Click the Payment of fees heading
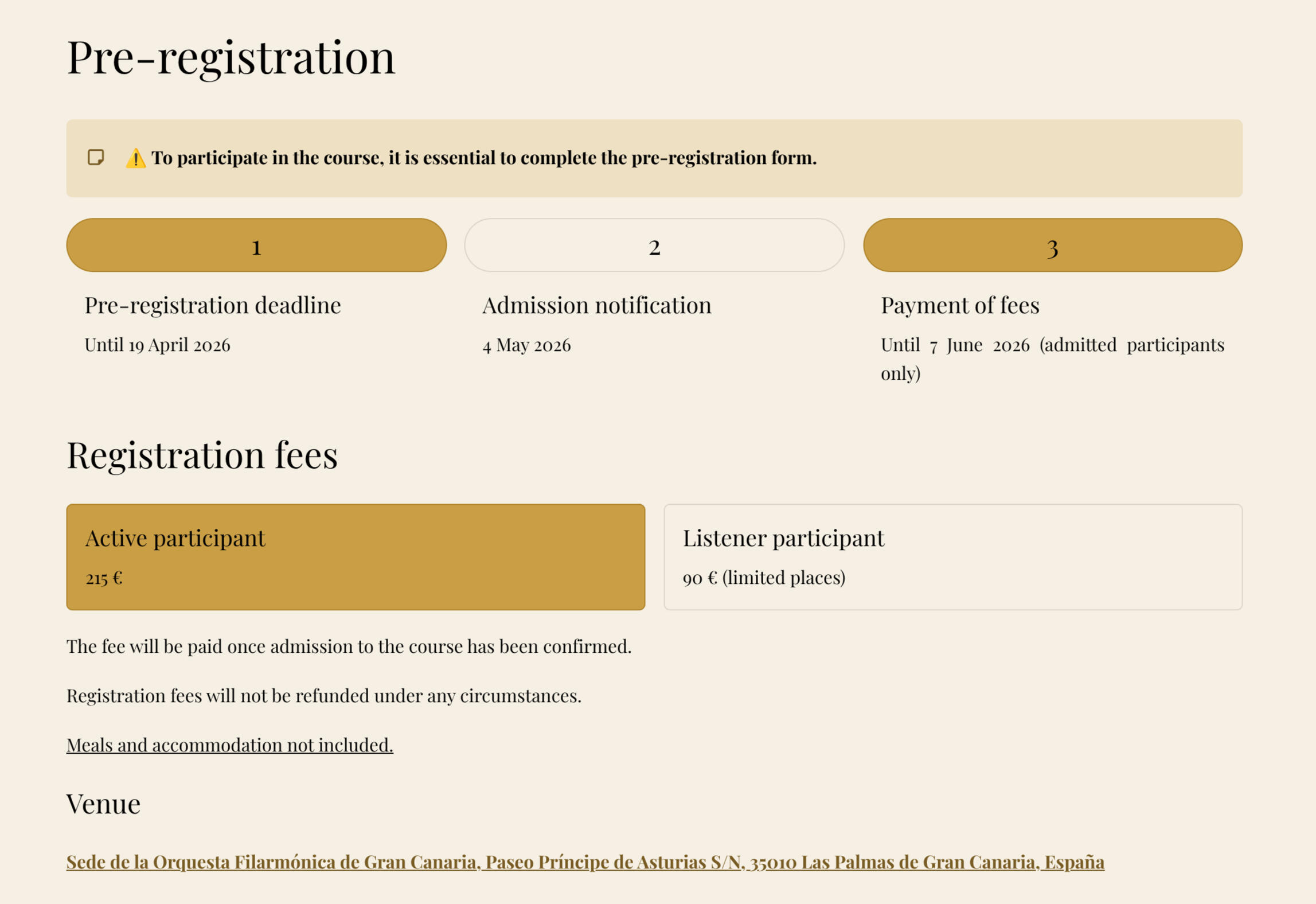1316x904 pixels. coord(960,305)
